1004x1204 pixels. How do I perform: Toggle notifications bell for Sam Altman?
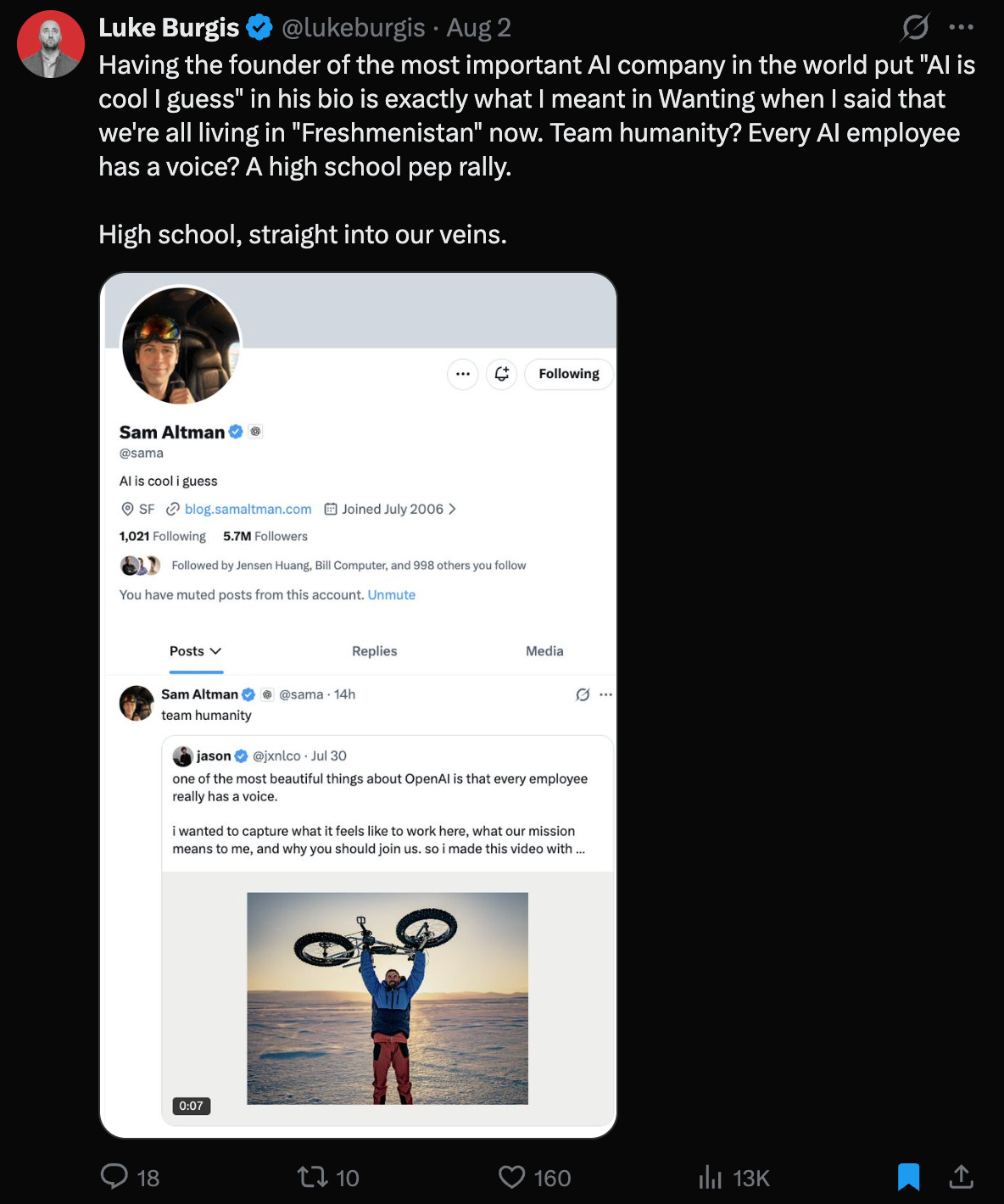coord(502,374)
